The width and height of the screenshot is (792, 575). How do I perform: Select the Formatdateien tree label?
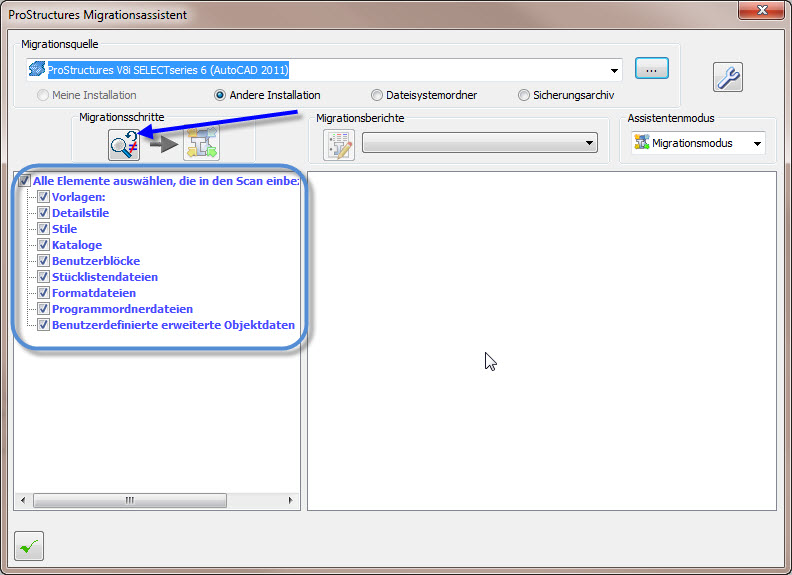click(94, 293)
